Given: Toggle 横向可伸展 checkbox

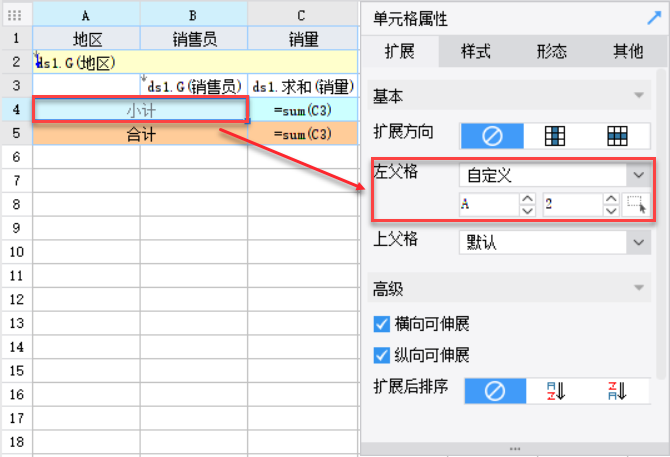Looking at the screenshot, I should tap(382, 324).
